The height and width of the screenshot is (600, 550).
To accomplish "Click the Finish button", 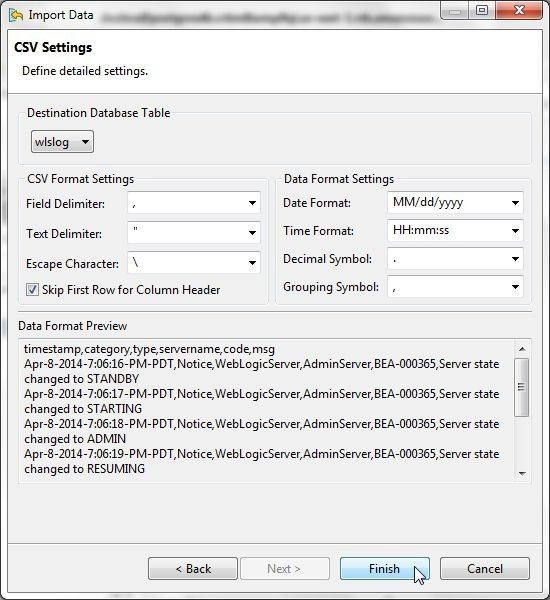I will (385, 569).
